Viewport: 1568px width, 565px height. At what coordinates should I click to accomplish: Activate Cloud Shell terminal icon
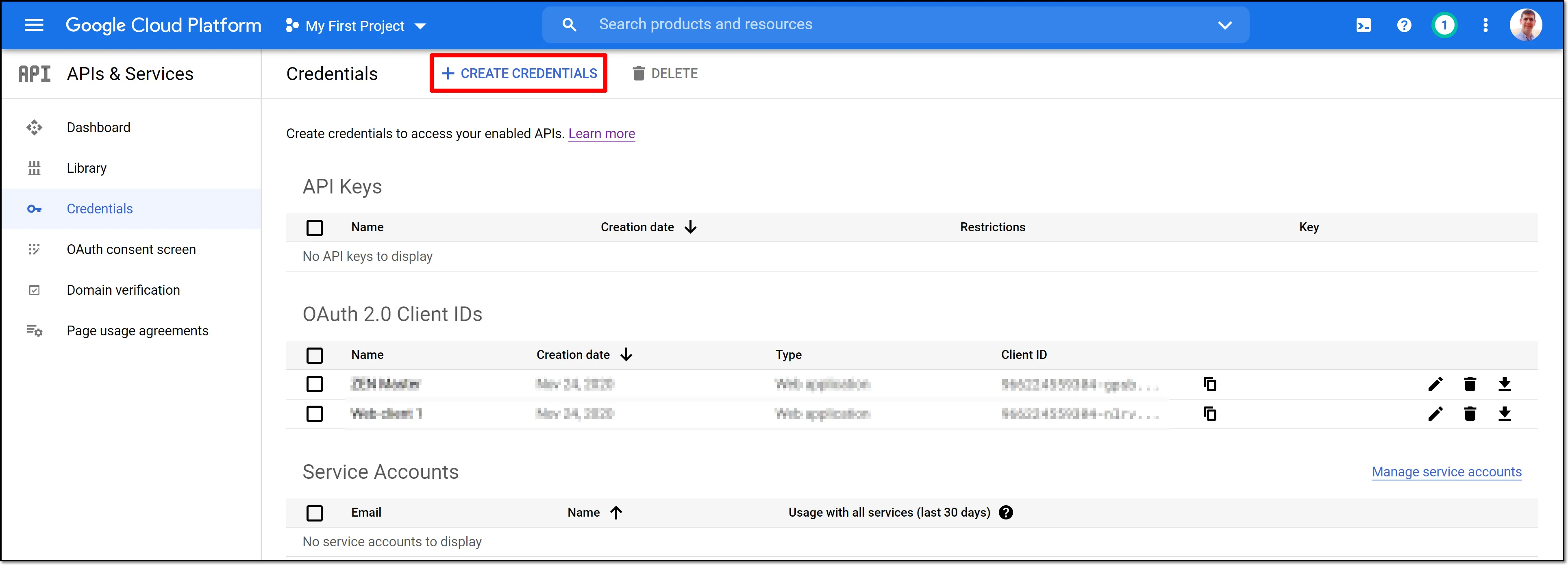tap(1364, 25)
